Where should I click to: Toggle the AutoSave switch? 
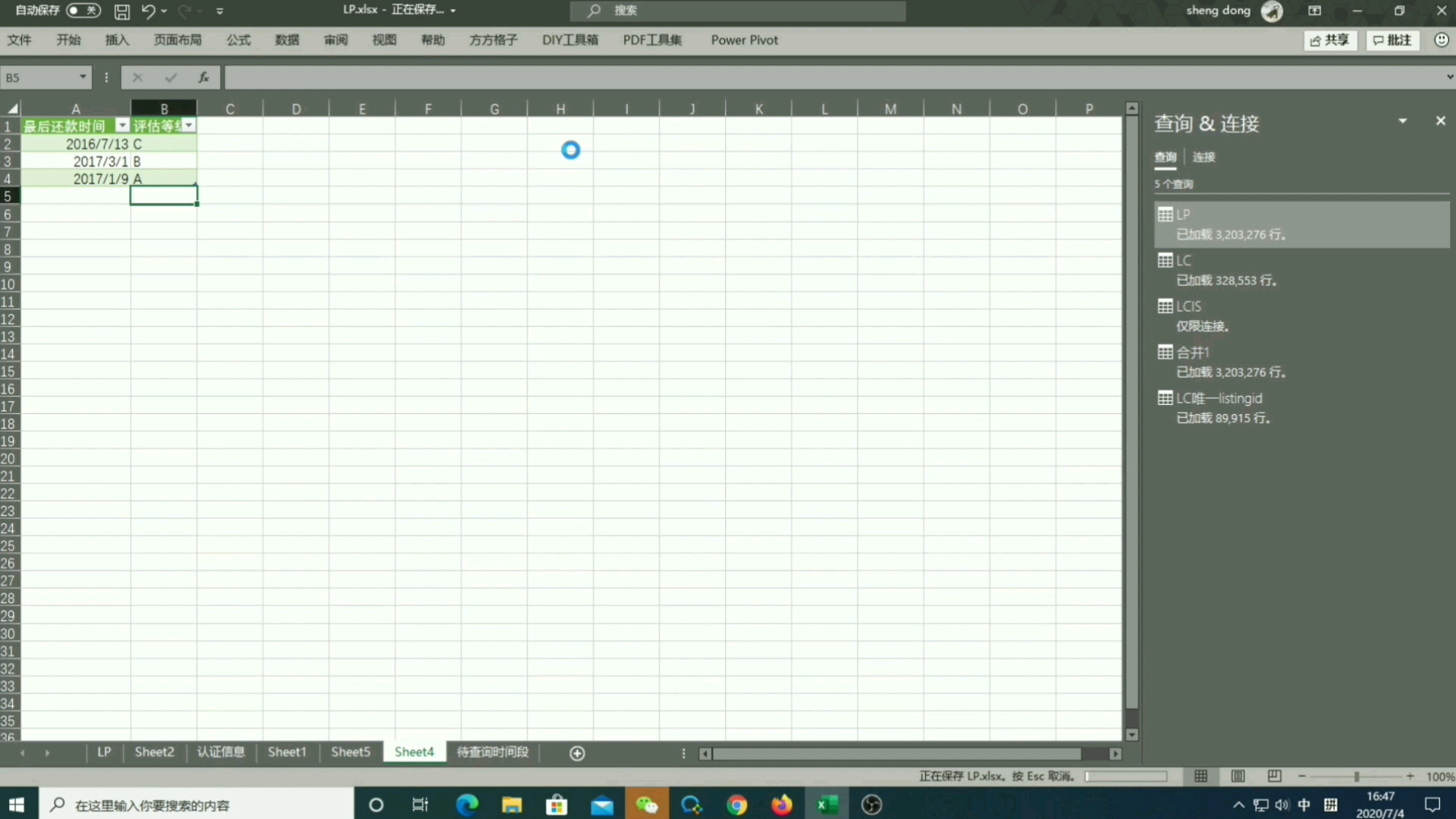(83, 11)
